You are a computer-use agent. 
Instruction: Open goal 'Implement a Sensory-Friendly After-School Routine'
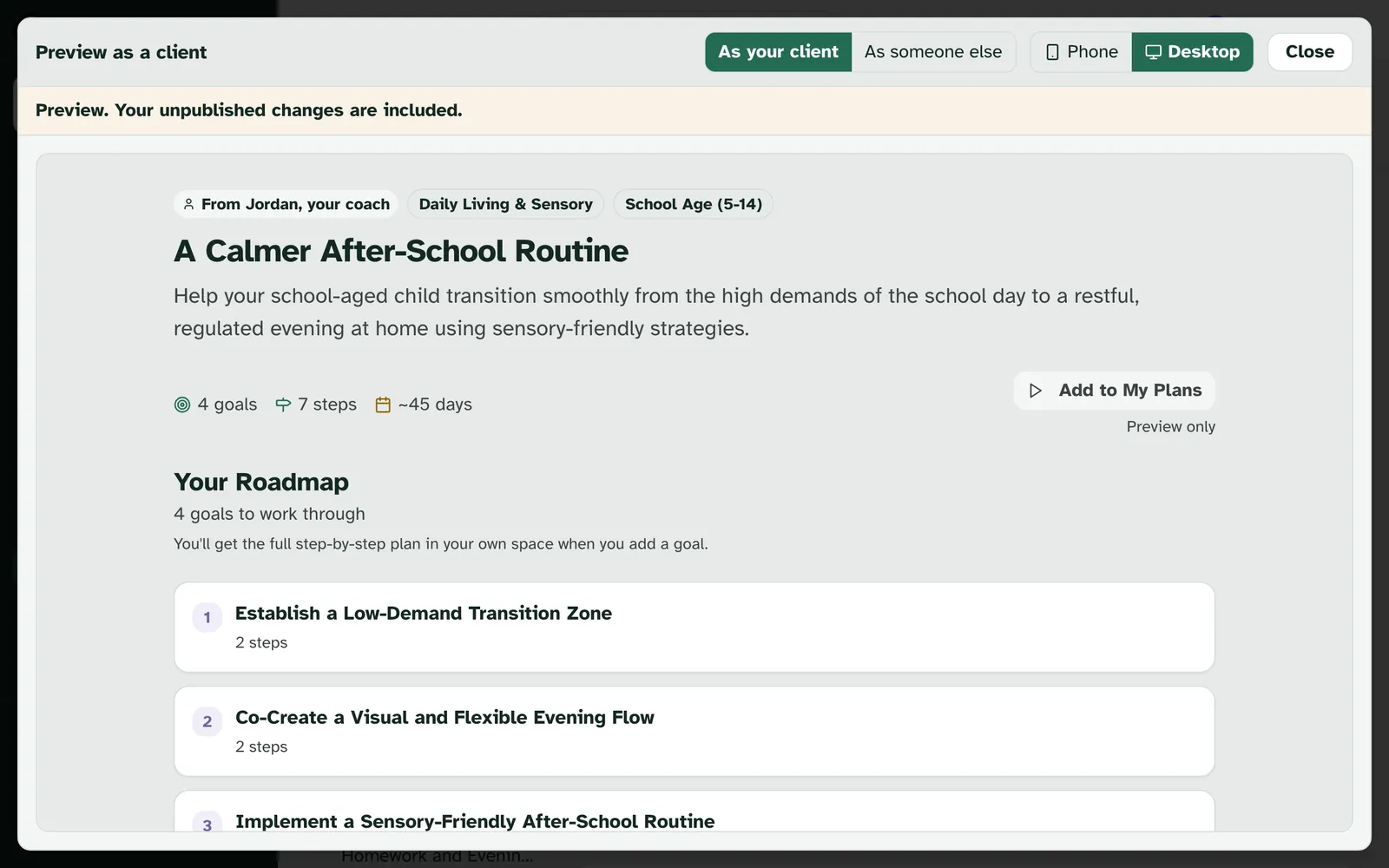[x=694, y=812]
